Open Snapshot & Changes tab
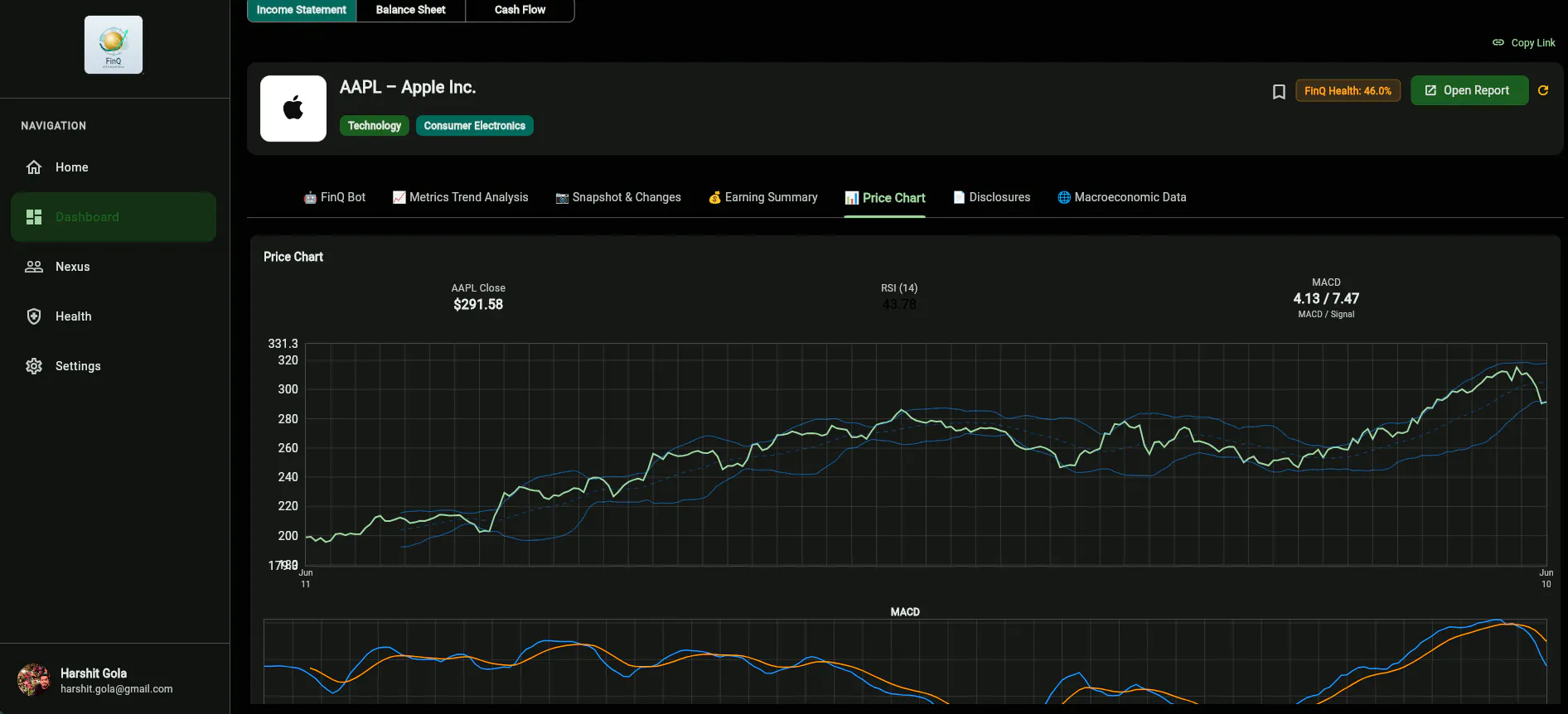 click(618, 197)
